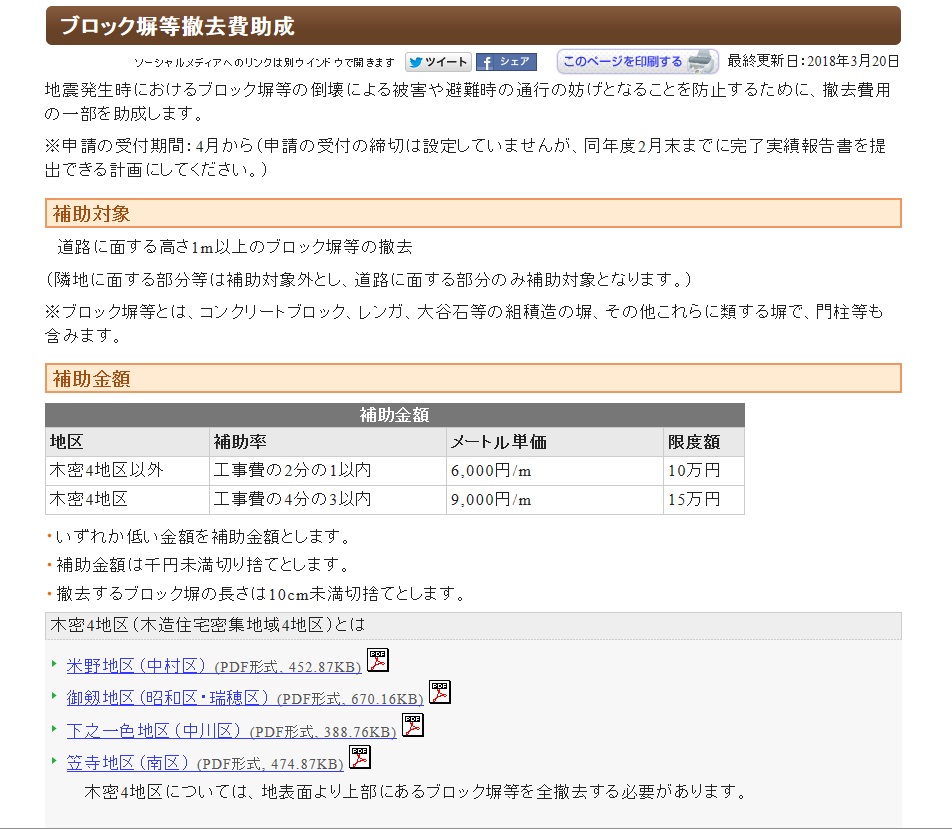
Task: Click the 10万円 cell
Action: tap(704, 471)
